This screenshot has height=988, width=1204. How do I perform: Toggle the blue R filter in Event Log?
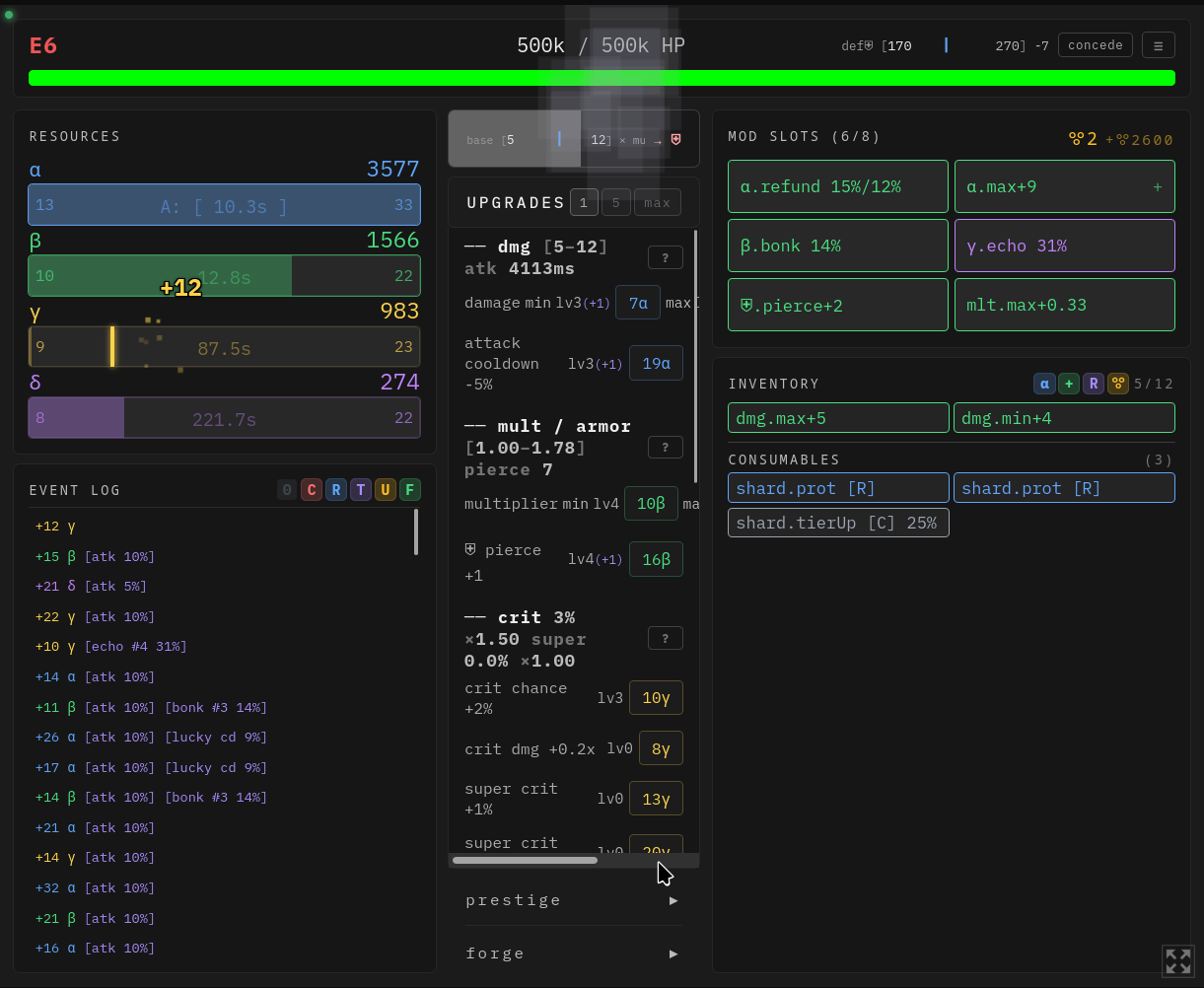click(336, 489)
